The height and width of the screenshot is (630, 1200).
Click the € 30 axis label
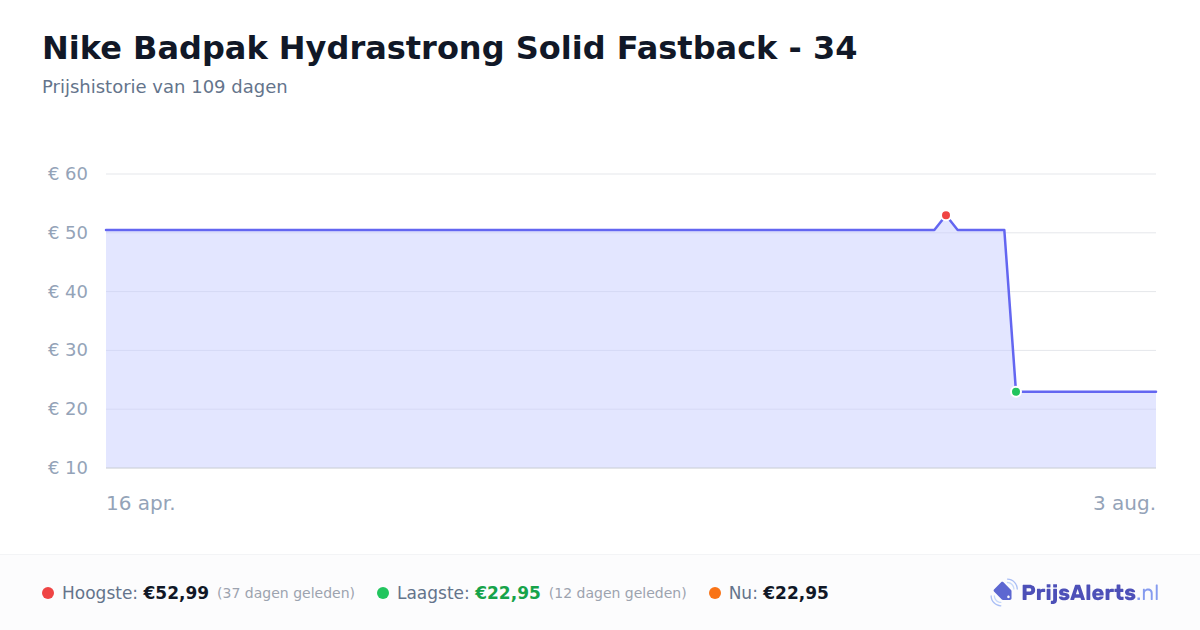[68, 350]
